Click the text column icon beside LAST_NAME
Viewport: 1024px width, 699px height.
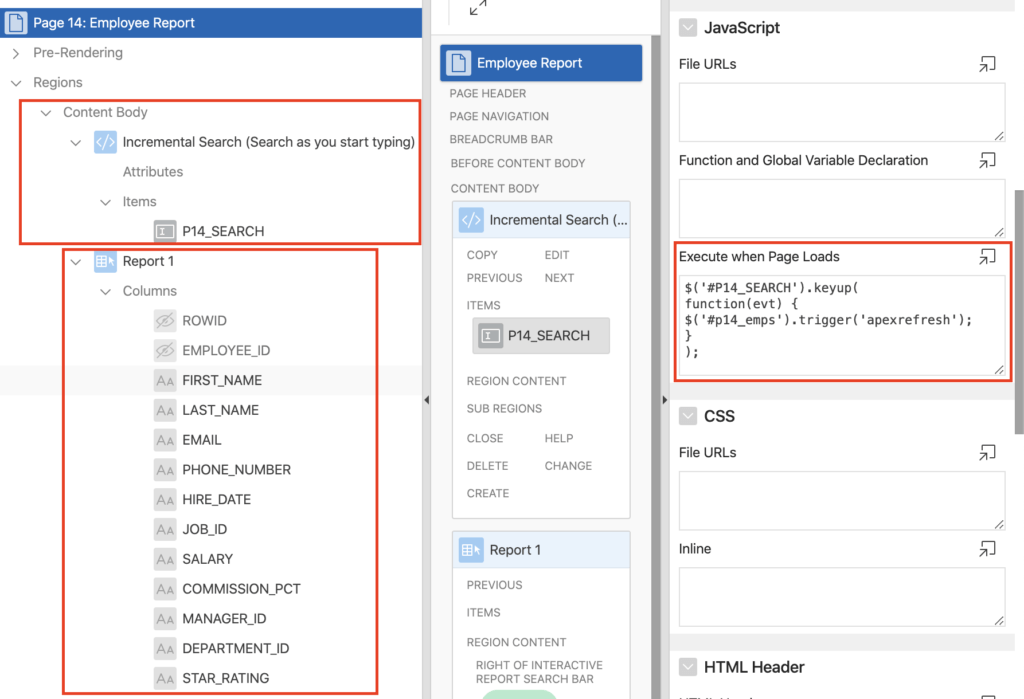165,410
